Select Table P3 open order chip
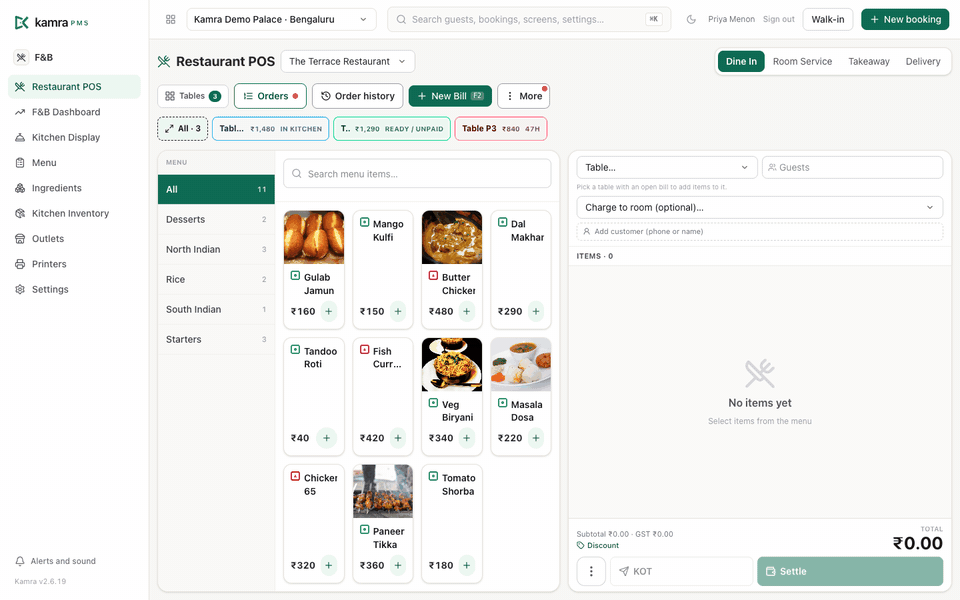Viewport: 960px width, 600px height. pyautogui.click(x=501, y=129)
